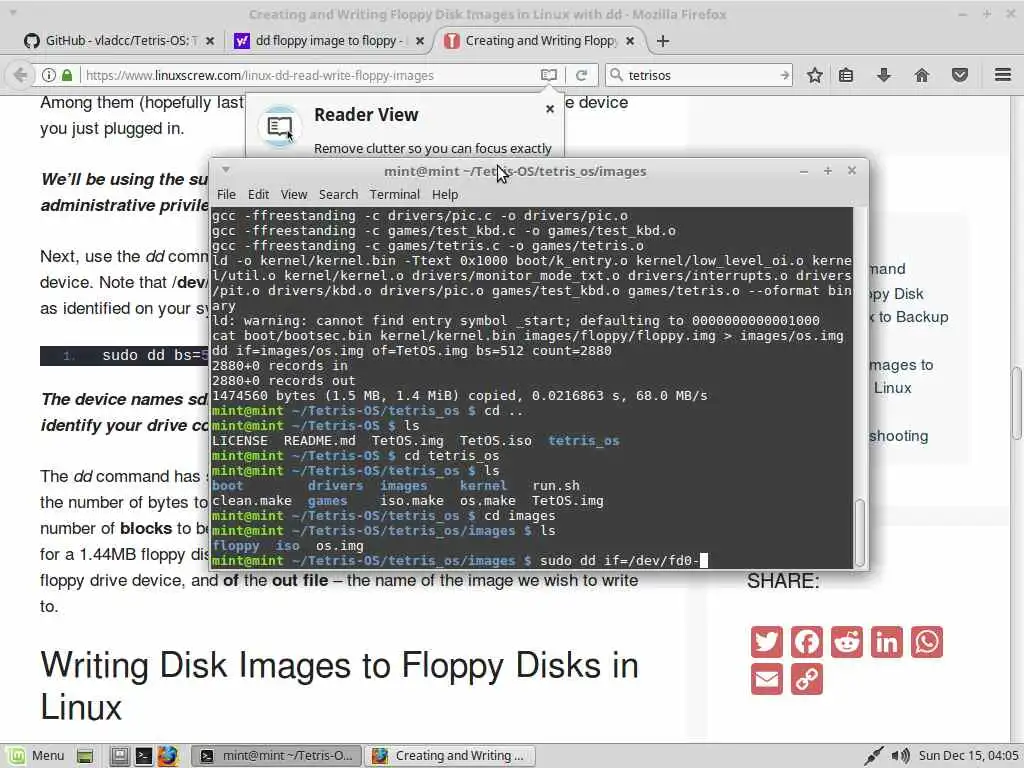Click sidebar link ending 'to Backup'
The width and height of the screenshot is (1024, 768).
[908, 317]
